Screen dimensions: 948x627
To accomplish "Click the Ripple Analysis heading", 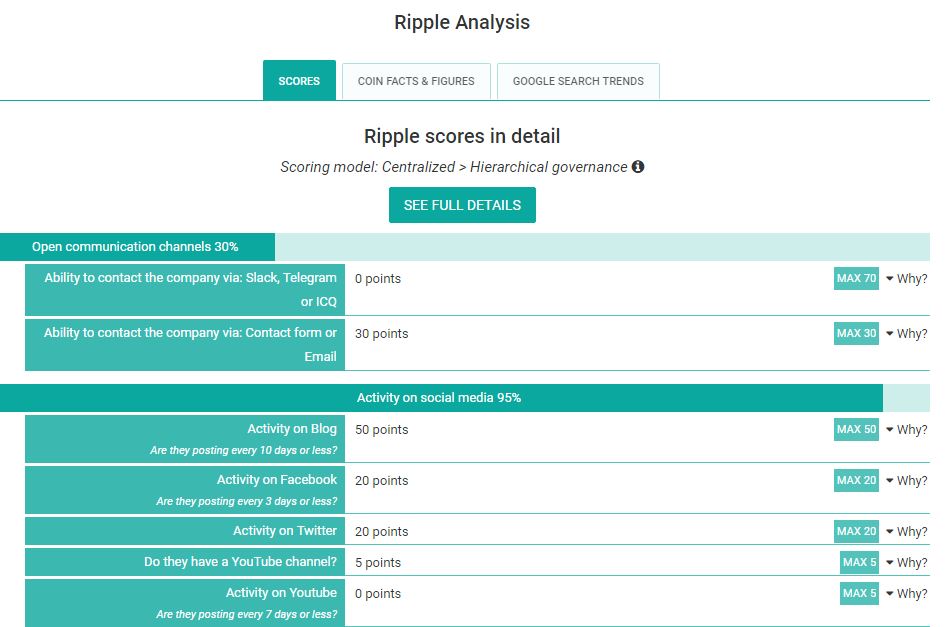I will click(462, 22).
